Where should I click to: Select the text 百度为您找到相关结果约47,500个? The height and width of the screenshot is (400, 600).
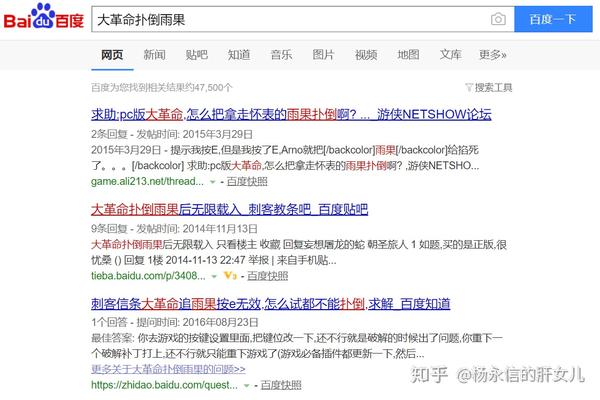161,88
